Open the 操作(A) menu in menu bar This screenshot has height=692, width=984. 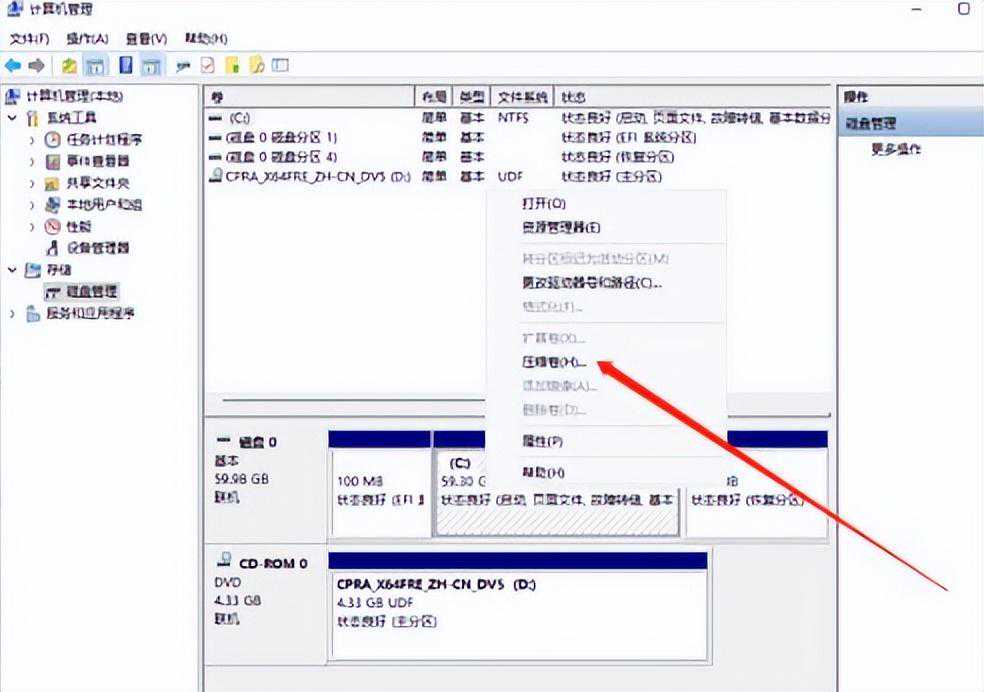pos(86,38)
